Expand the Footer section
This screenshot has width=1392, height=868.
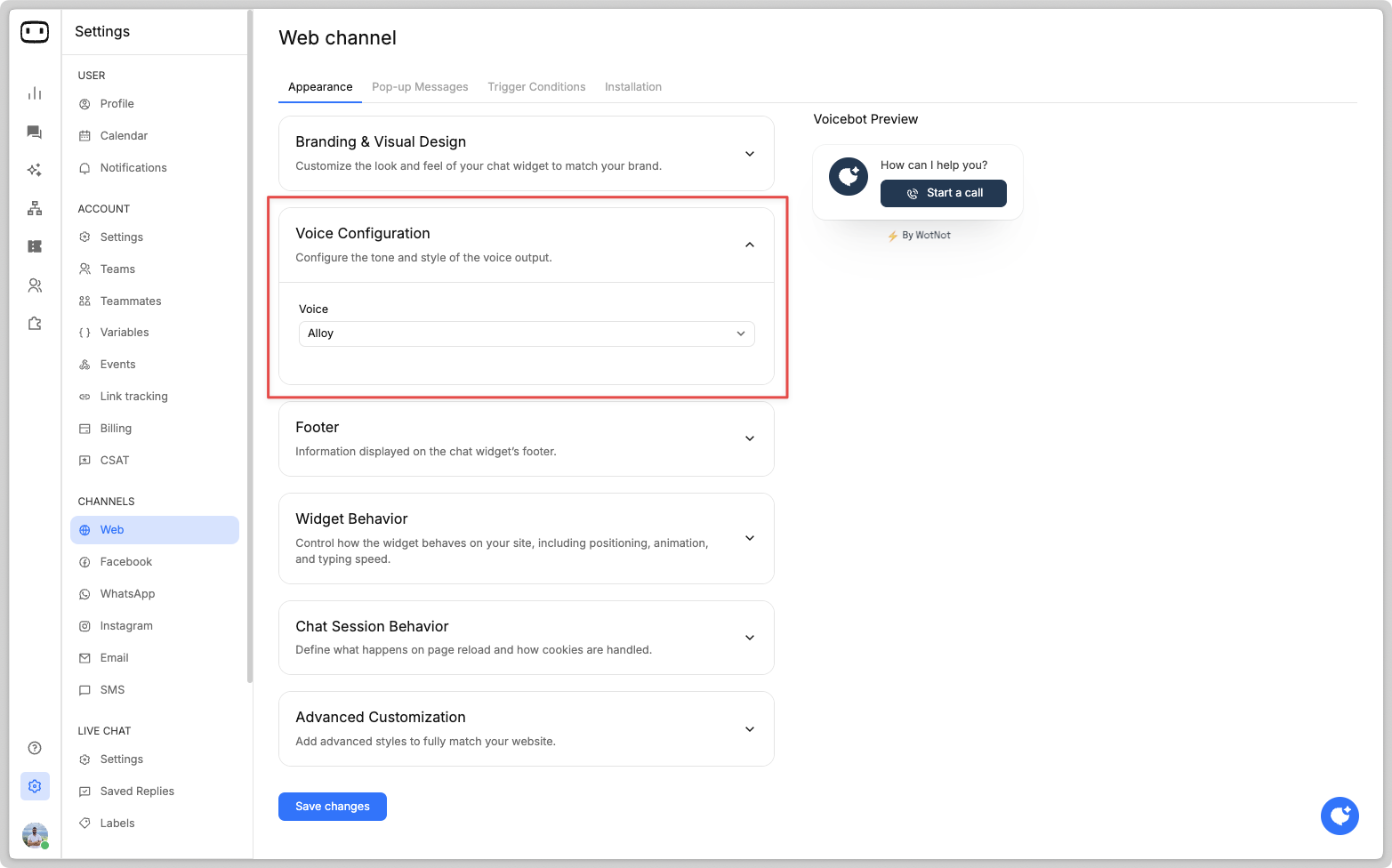749,438
